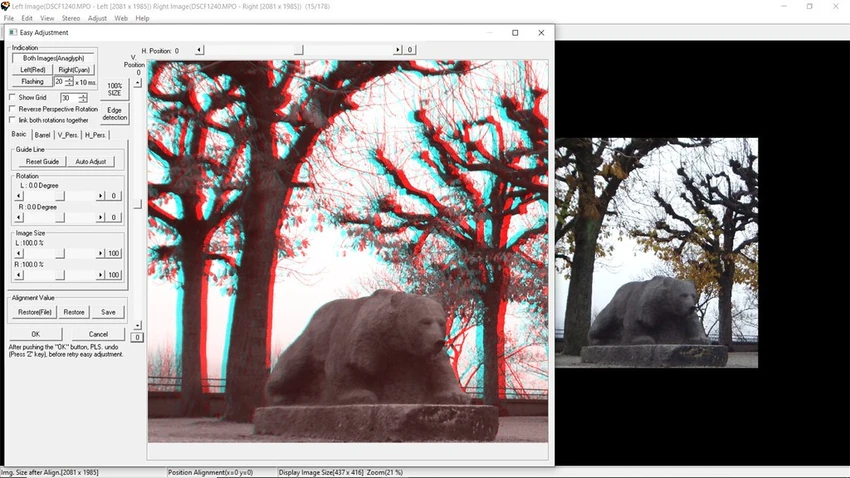This screenshot has width=850, height=478.
Task: Open the V_Pers. tab
Action: pyautogui.click(x=68, y=135)
